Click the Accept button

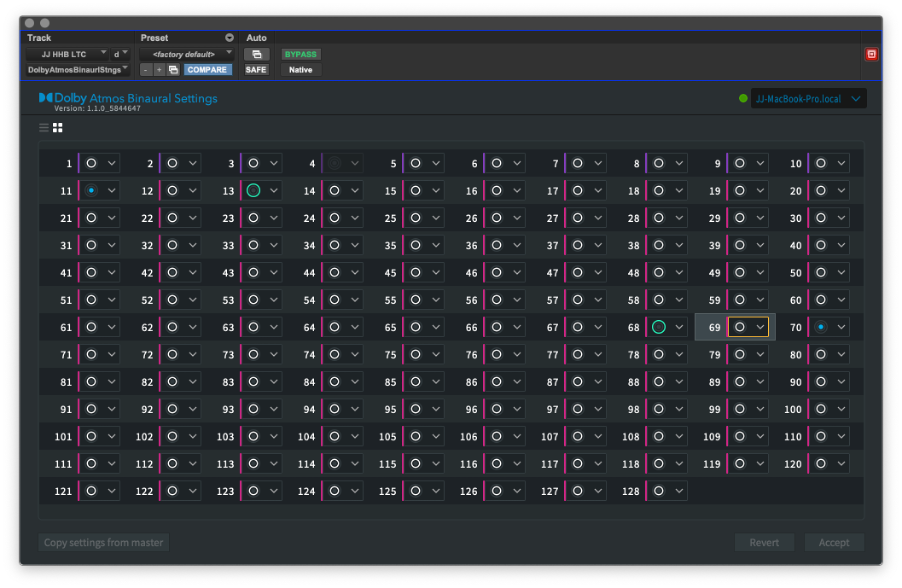pos(834,543)
